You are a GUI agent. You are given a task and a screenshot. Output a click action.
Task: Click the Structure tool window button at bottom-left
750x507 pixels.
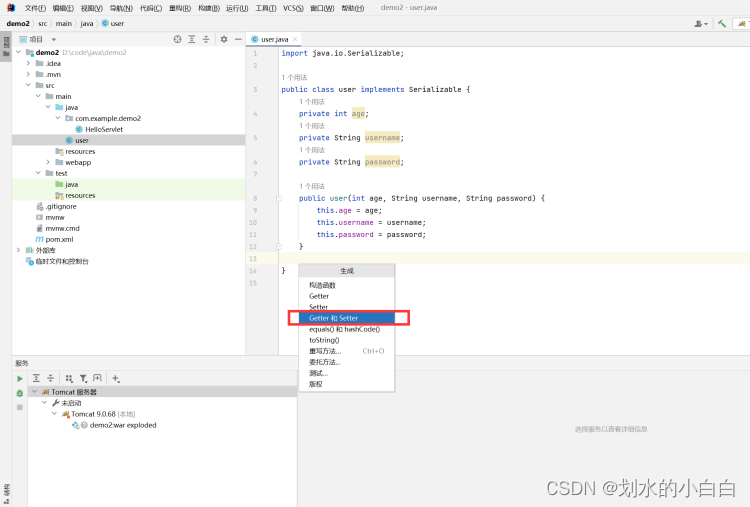point(6,494)
